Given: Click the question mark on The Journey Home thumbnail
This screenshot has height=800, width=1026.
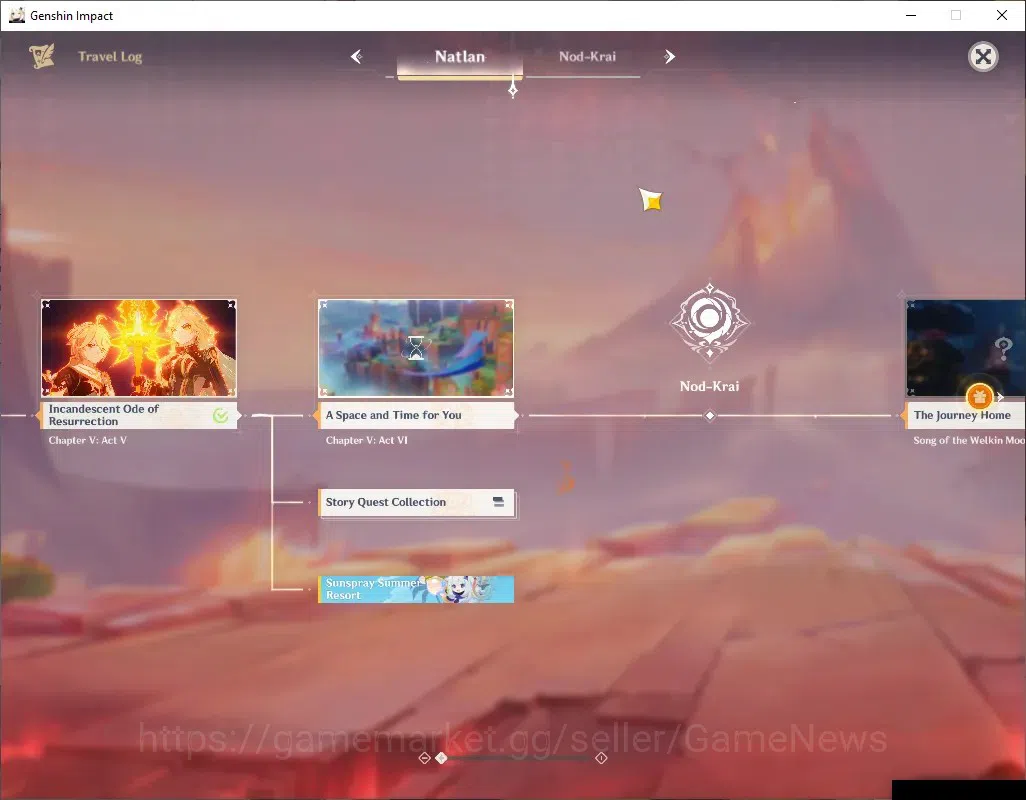Looking at the screenshot, I should [x=1003, y=348].
